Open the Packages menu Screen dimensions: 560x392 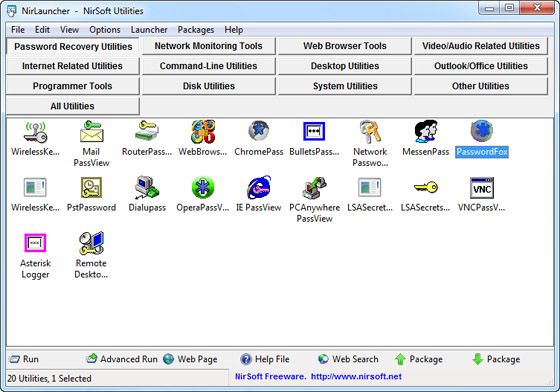(x=196, y=30)
